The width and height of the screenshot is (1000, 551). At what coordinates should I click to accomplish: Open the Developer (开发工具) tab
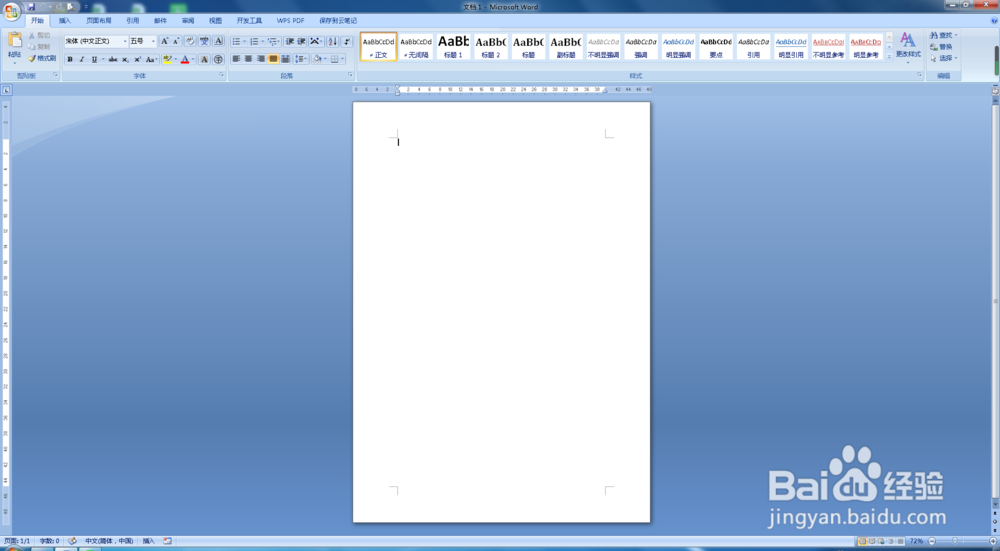pyautogui.click(x=249, y=21)
